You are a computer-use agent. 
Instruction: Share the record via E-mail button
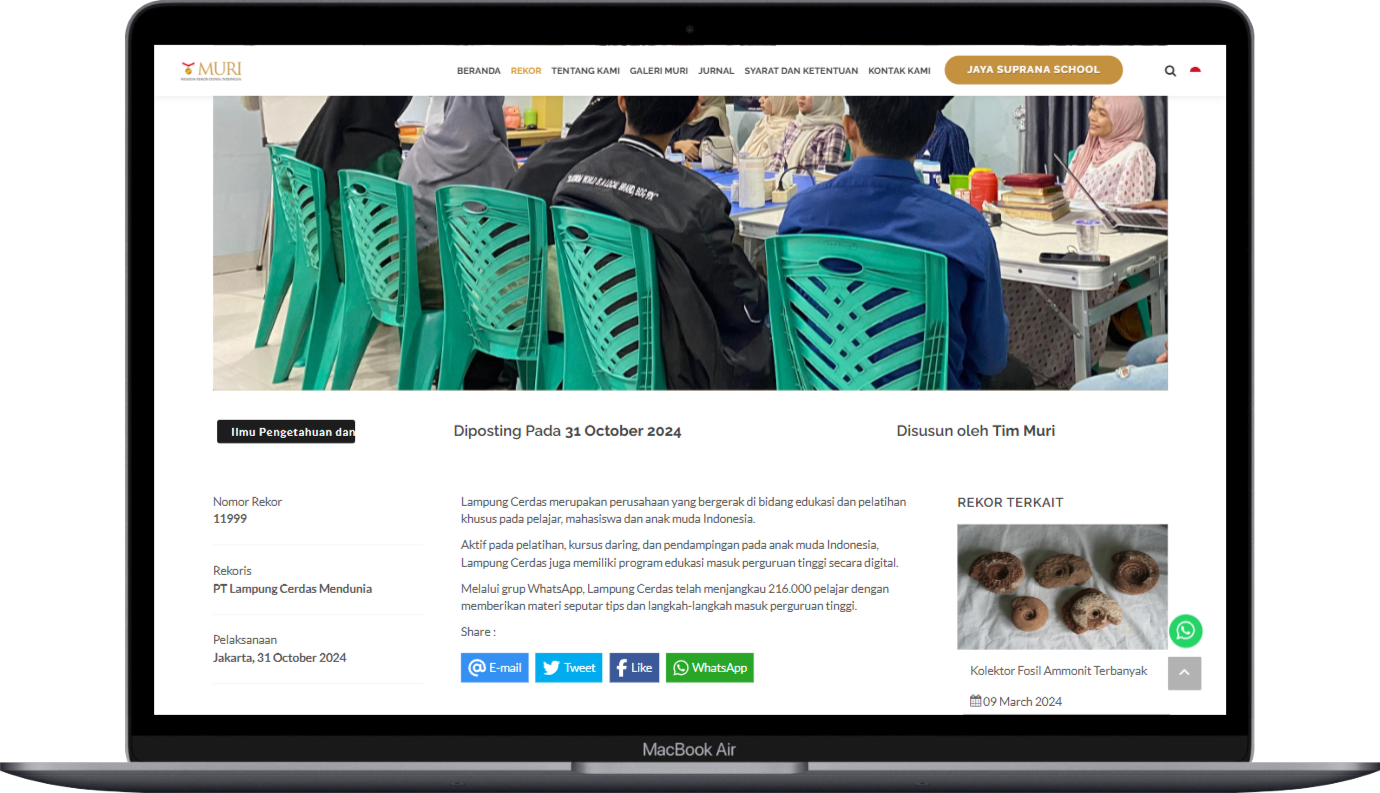(x=494, y=668)
